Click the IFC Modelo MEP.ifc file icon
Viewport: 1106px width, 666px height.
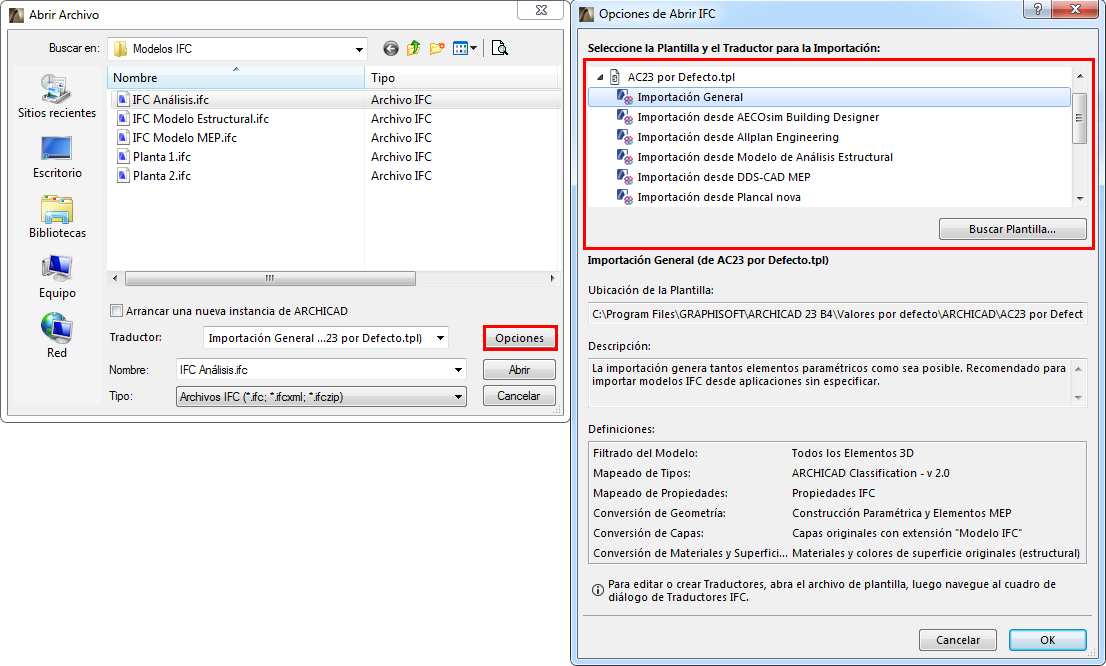pyautogui.click(x=123, y=138)
